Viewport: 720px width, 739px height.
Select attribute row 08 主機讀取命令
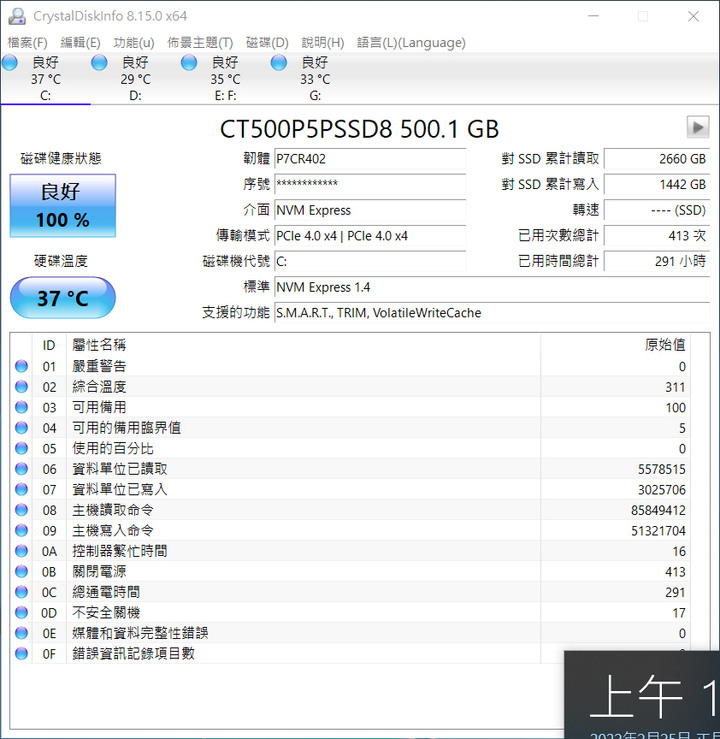point(350,510)
